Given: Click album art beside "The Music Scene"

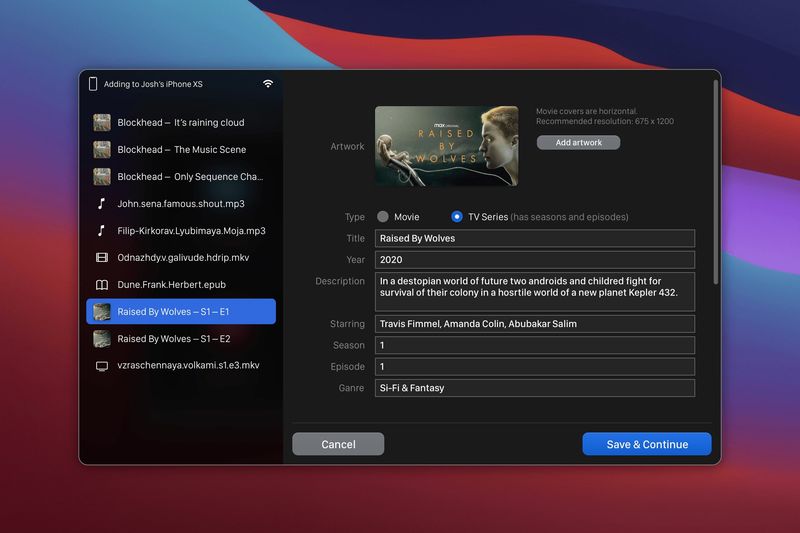Looking at the screenshot, I should (102, 149).
